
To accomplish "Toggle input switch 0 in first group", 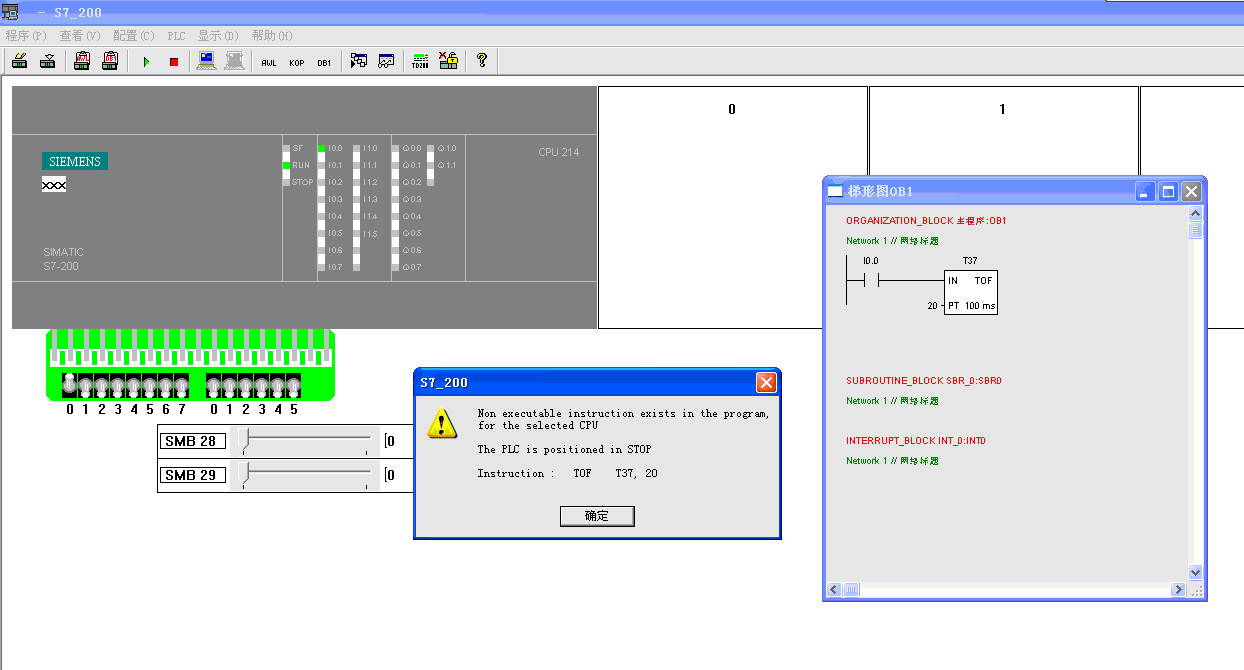I will coord(70,384).
